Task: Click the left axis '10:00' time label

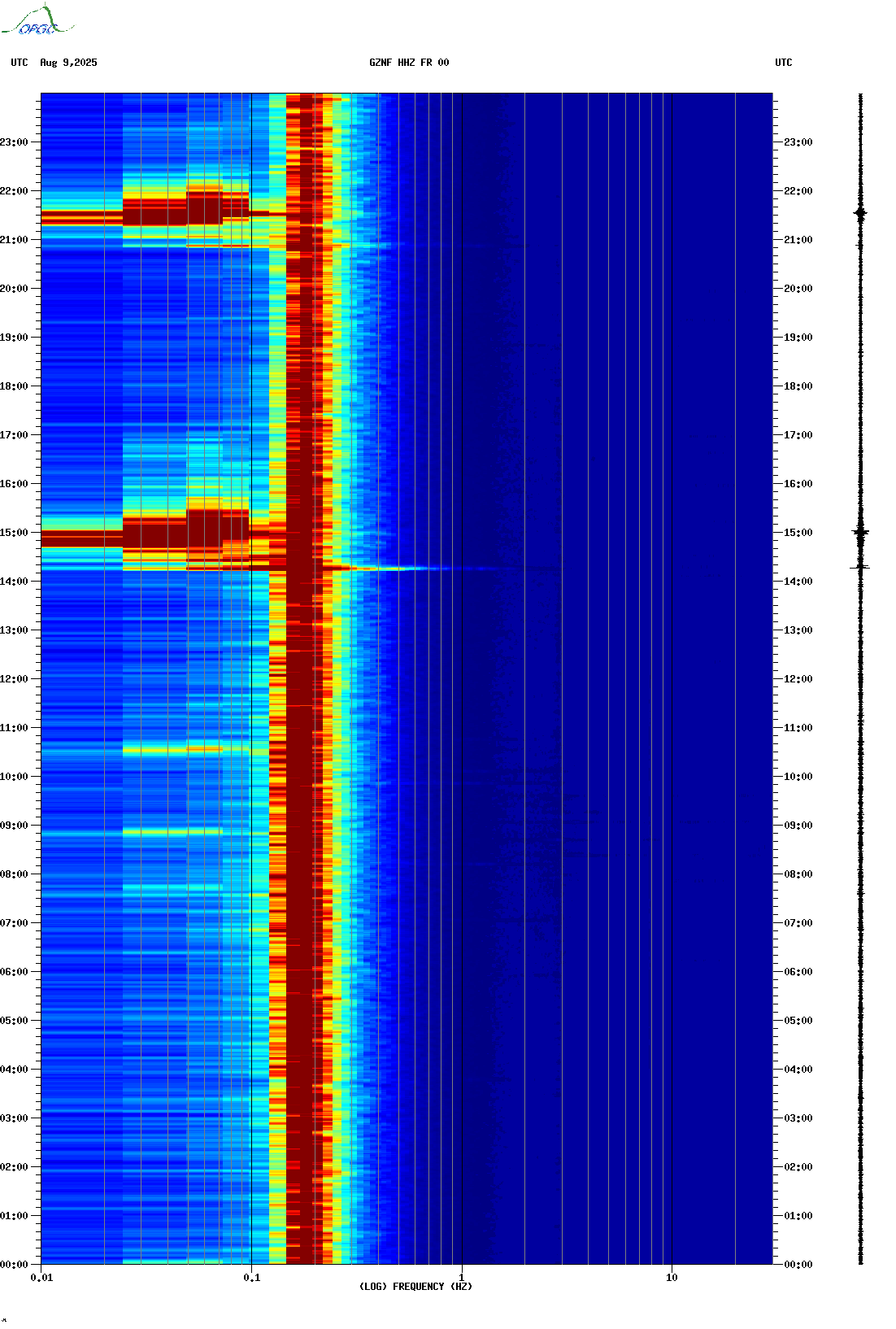Action: click(14, 777)
